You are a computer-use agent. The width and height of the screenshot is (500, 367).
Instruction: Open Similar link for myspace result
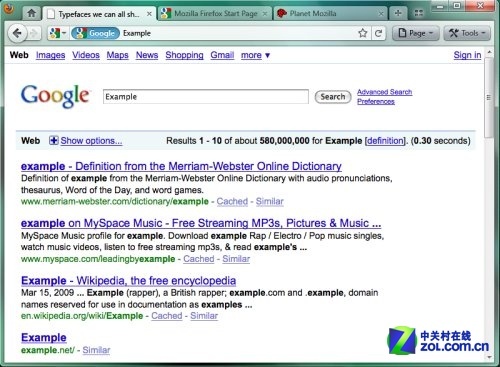pyautogui.click(x=236, y=259)
